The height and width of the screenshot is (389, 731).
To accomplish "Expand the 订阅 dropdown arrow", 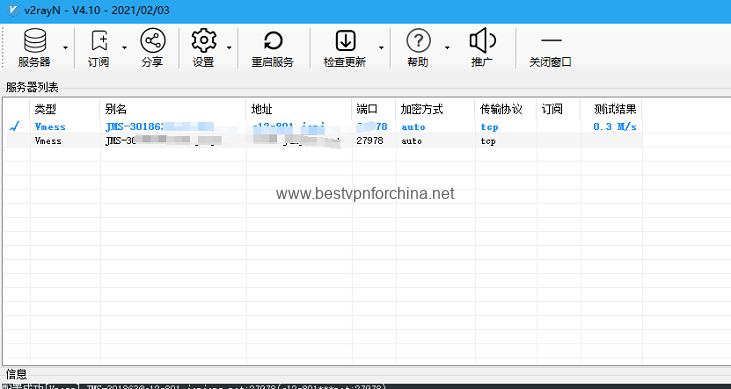I will pos(124,48).
